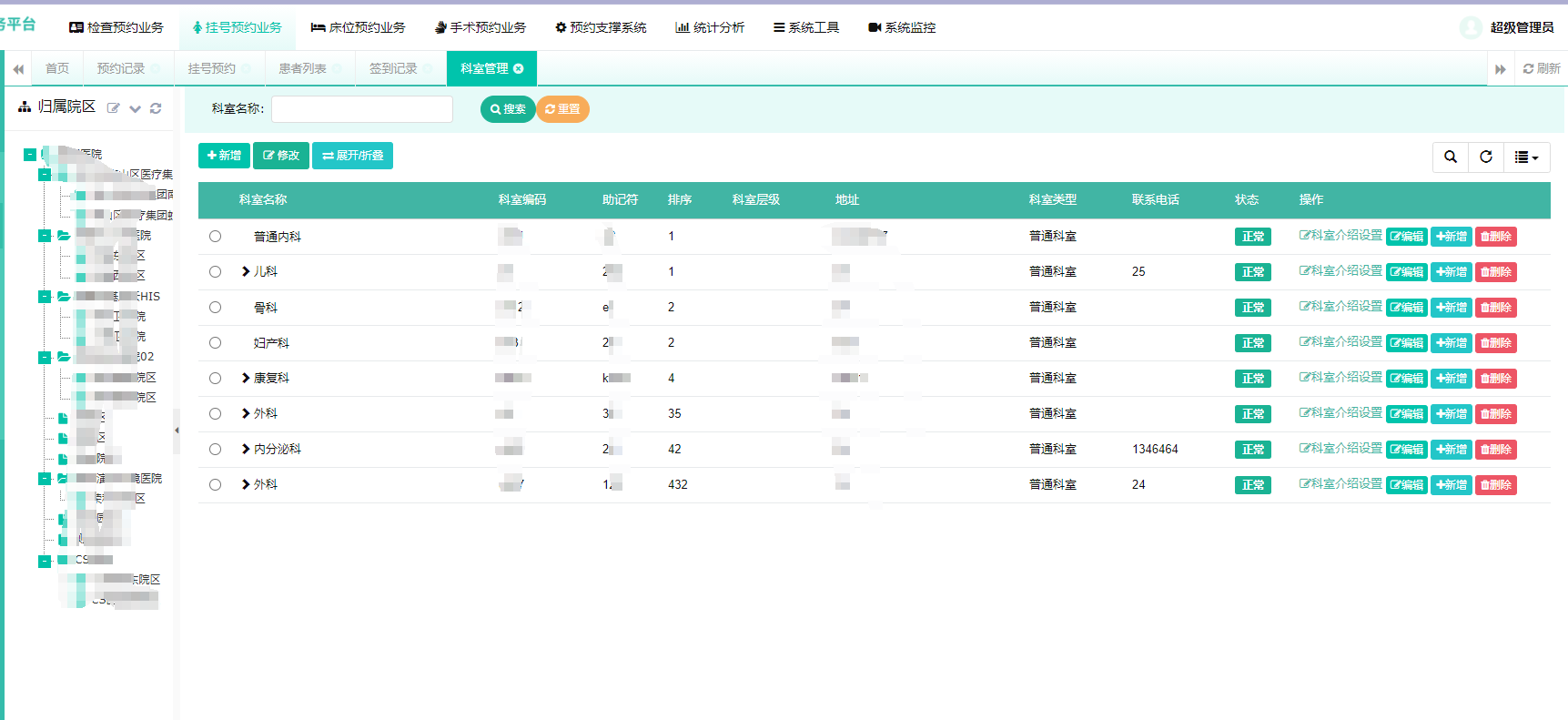
Task: Open 系统监控 menu
Action: (x=902, y=27)
